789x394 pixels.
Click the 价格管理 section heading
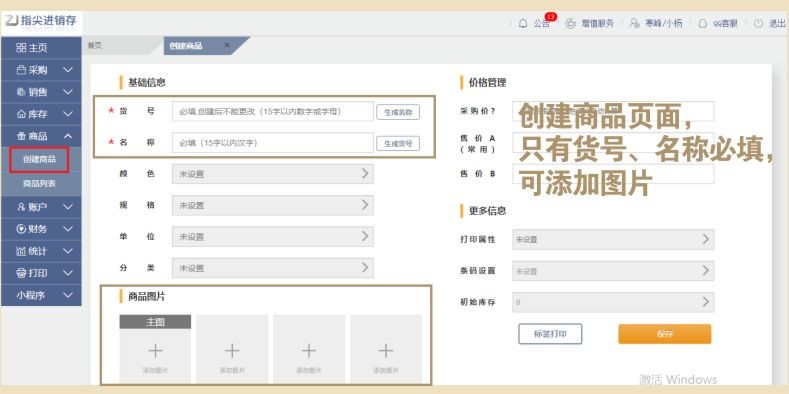(x=487, y=83)
